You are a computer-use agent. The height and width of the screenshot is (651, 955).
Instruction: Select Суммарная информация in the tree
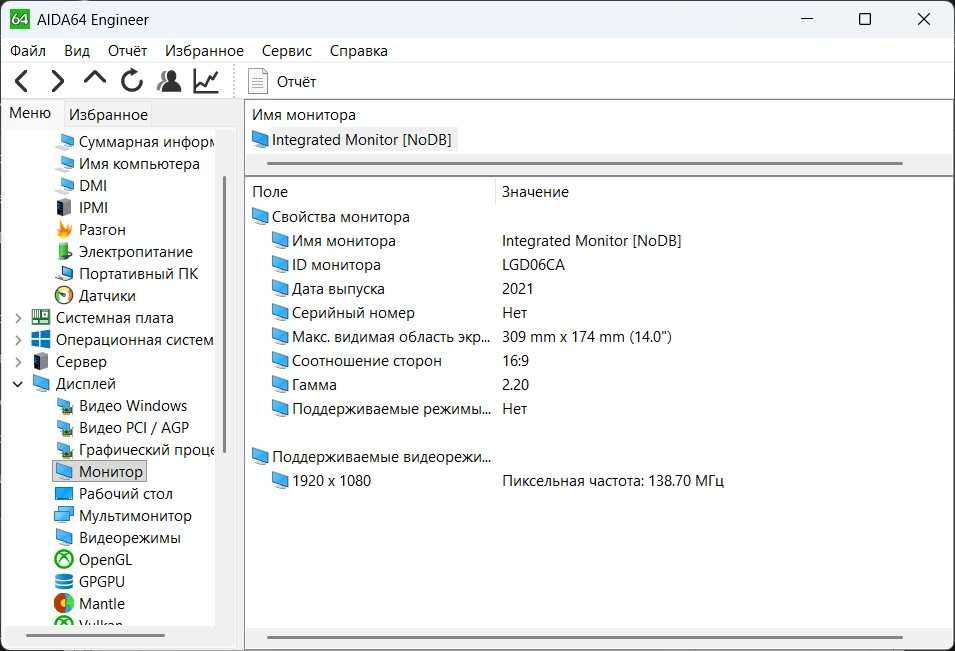tap(135, 141)
